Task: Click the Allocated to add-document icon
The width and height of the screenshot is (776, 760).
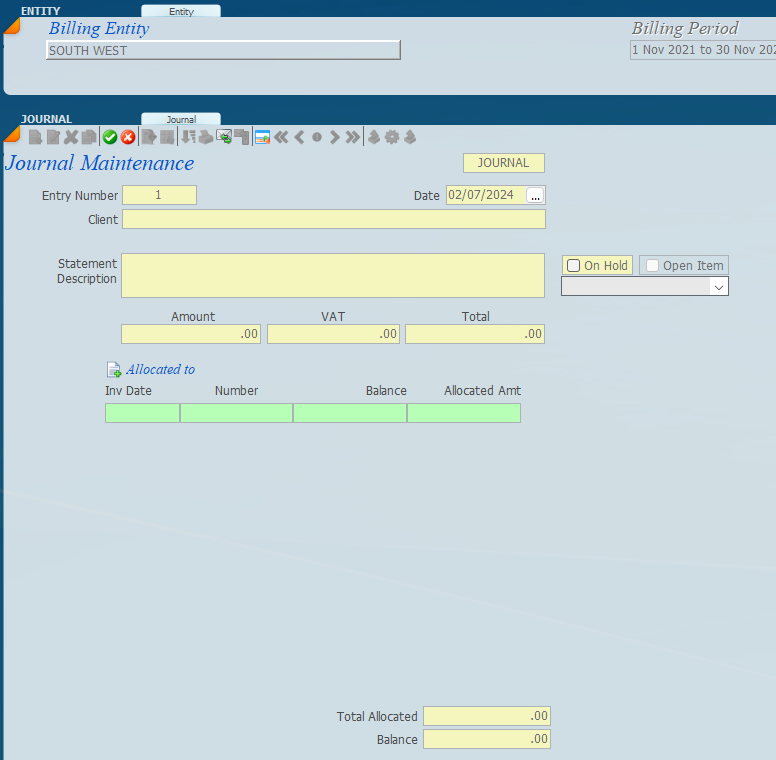Action: 114,370
